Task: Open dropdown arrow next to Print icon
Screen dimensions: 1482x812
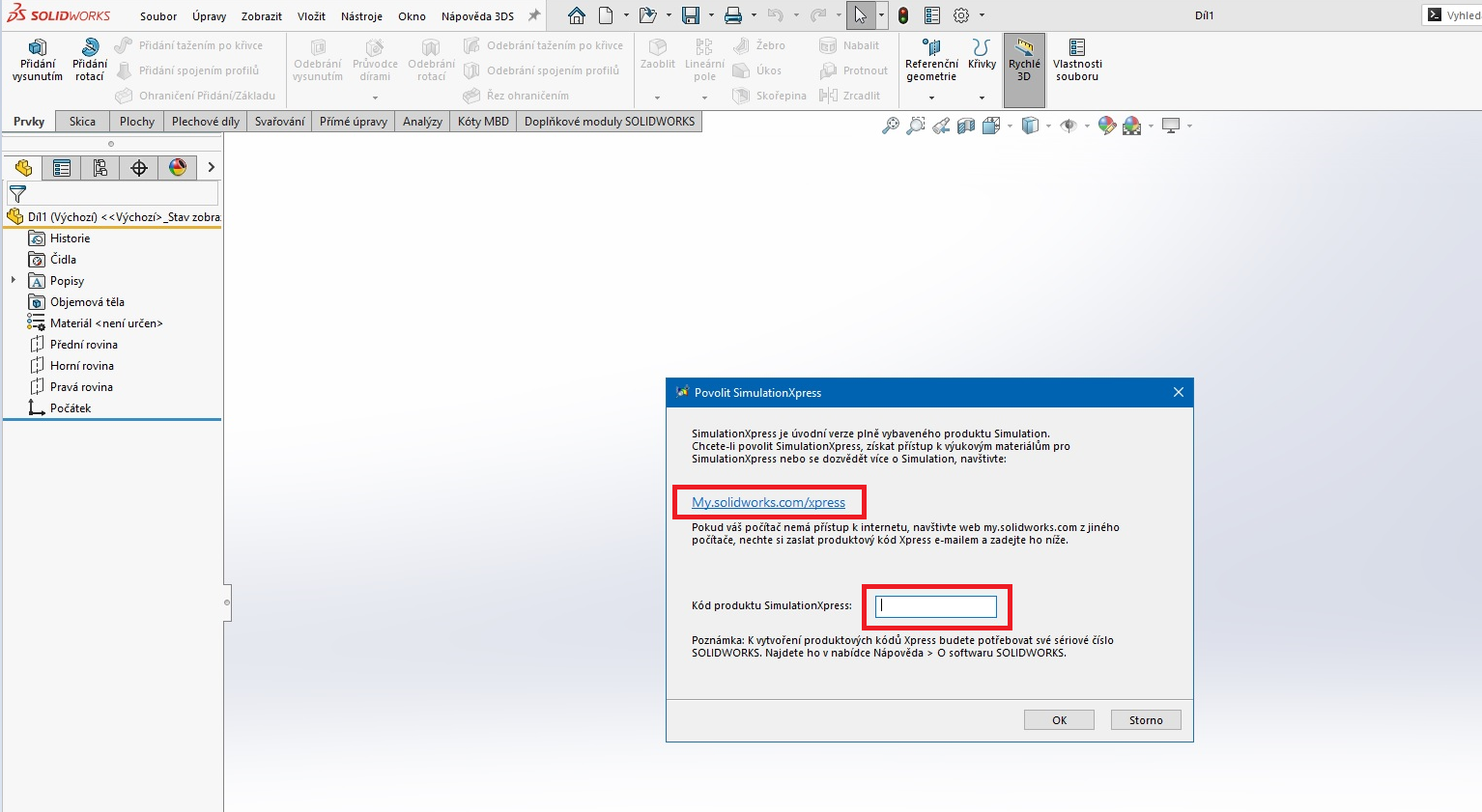Action: (x=754, y=15)
